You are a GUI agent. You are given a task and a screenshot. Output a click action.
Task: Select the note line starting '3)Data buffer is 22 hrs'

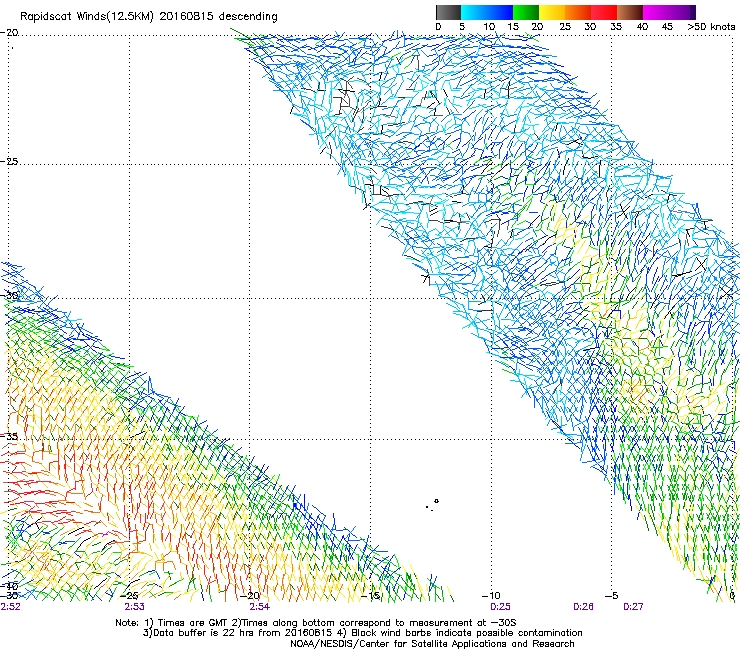pos(362,633)
